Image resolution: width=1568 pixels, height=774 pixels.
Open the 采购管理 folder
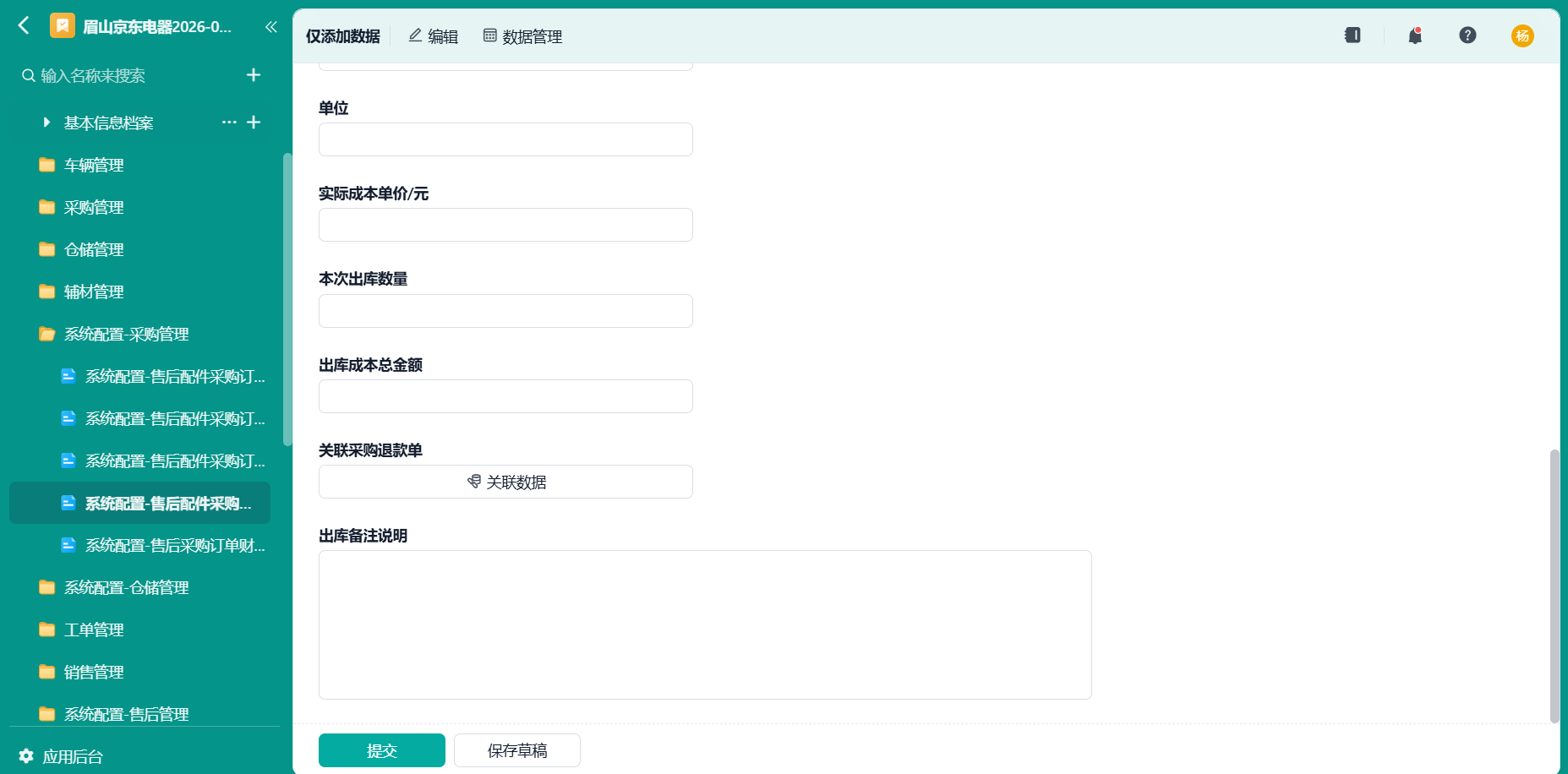[140, 207]
